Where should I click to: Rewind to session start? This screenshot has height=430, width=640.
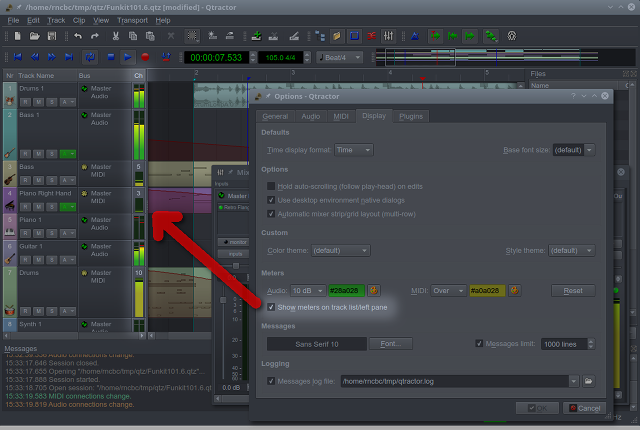[18, 57]
